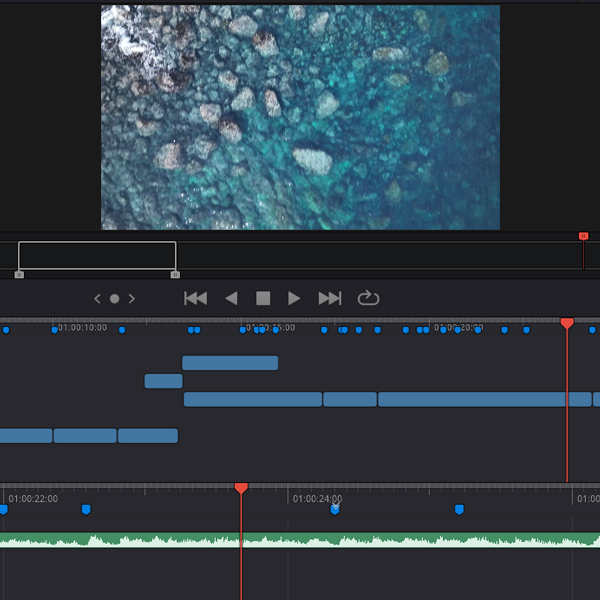
Task: Click the blue marker near 01:00:24:00
Action: coord(335,509)
